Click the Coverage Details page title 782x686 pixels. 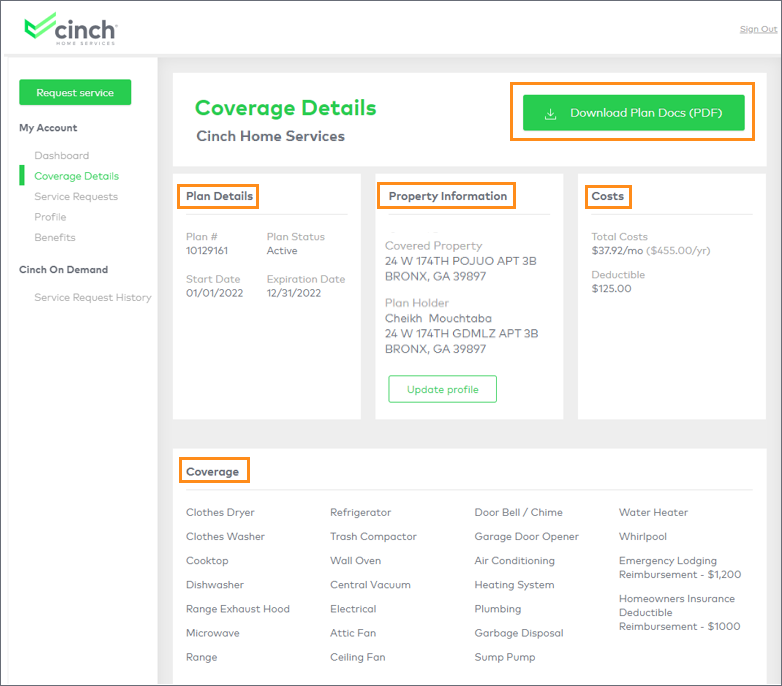286,108
